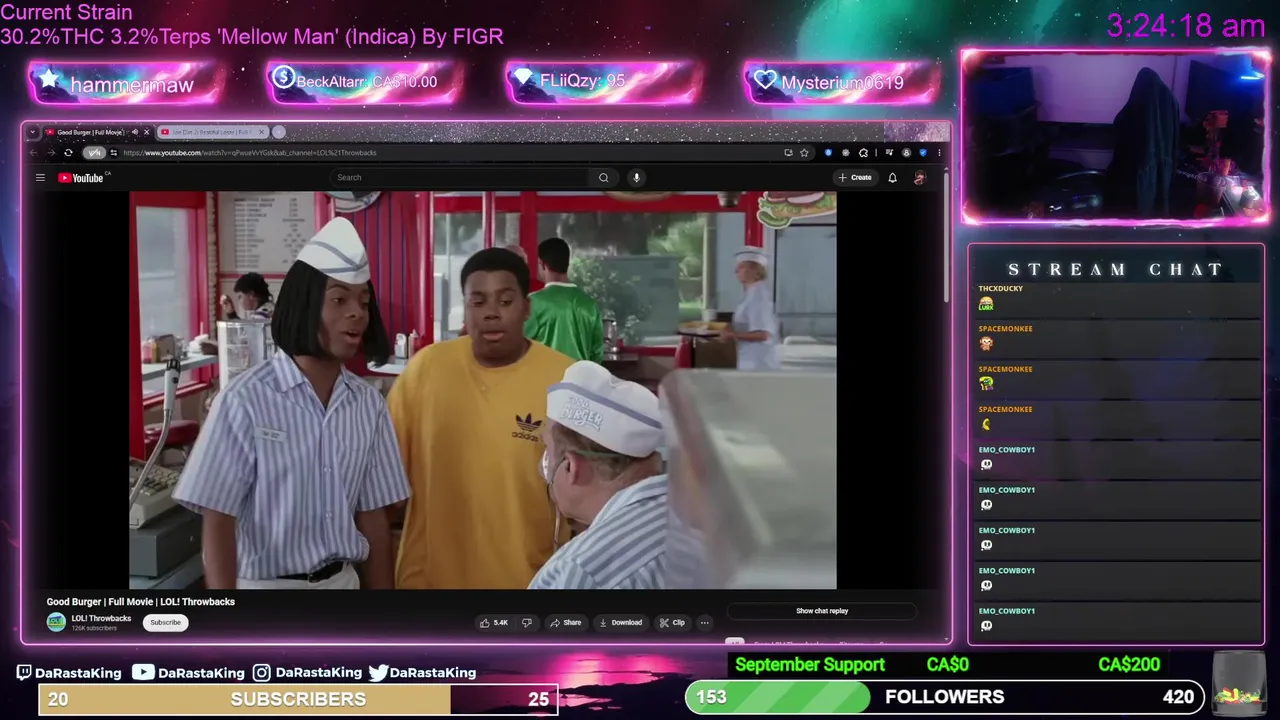Click the CA$200 support goal amount
This screenshot has width=1280, height=720.
[1129, 665]
